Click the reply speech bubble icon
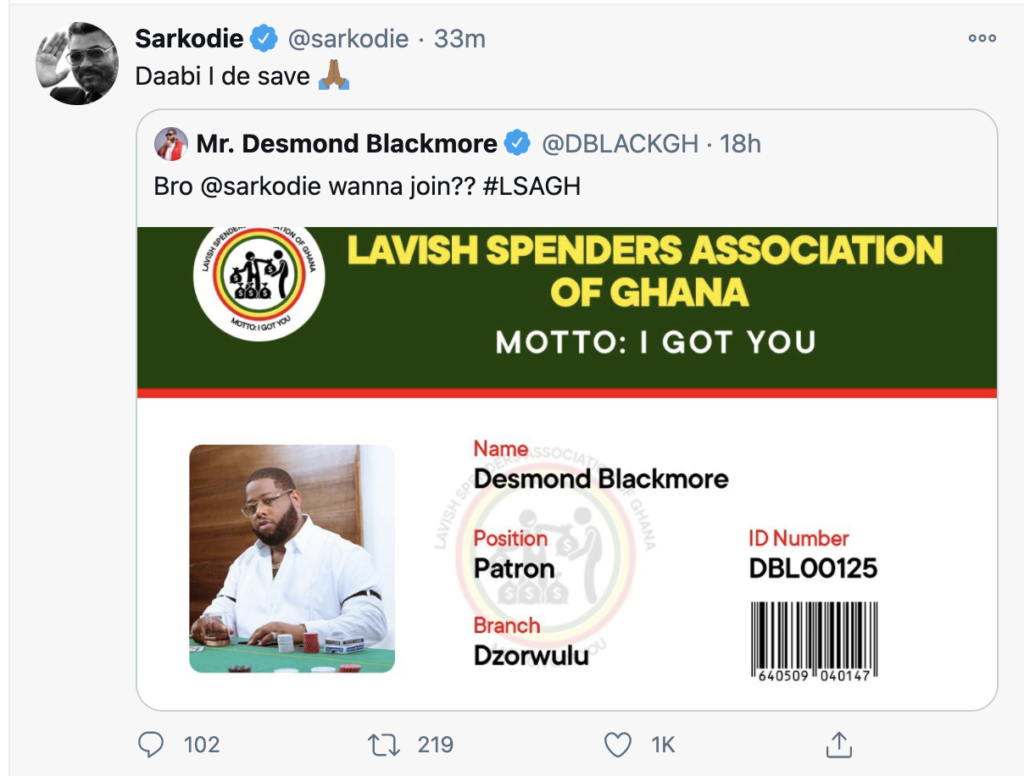 click(149, 744)
